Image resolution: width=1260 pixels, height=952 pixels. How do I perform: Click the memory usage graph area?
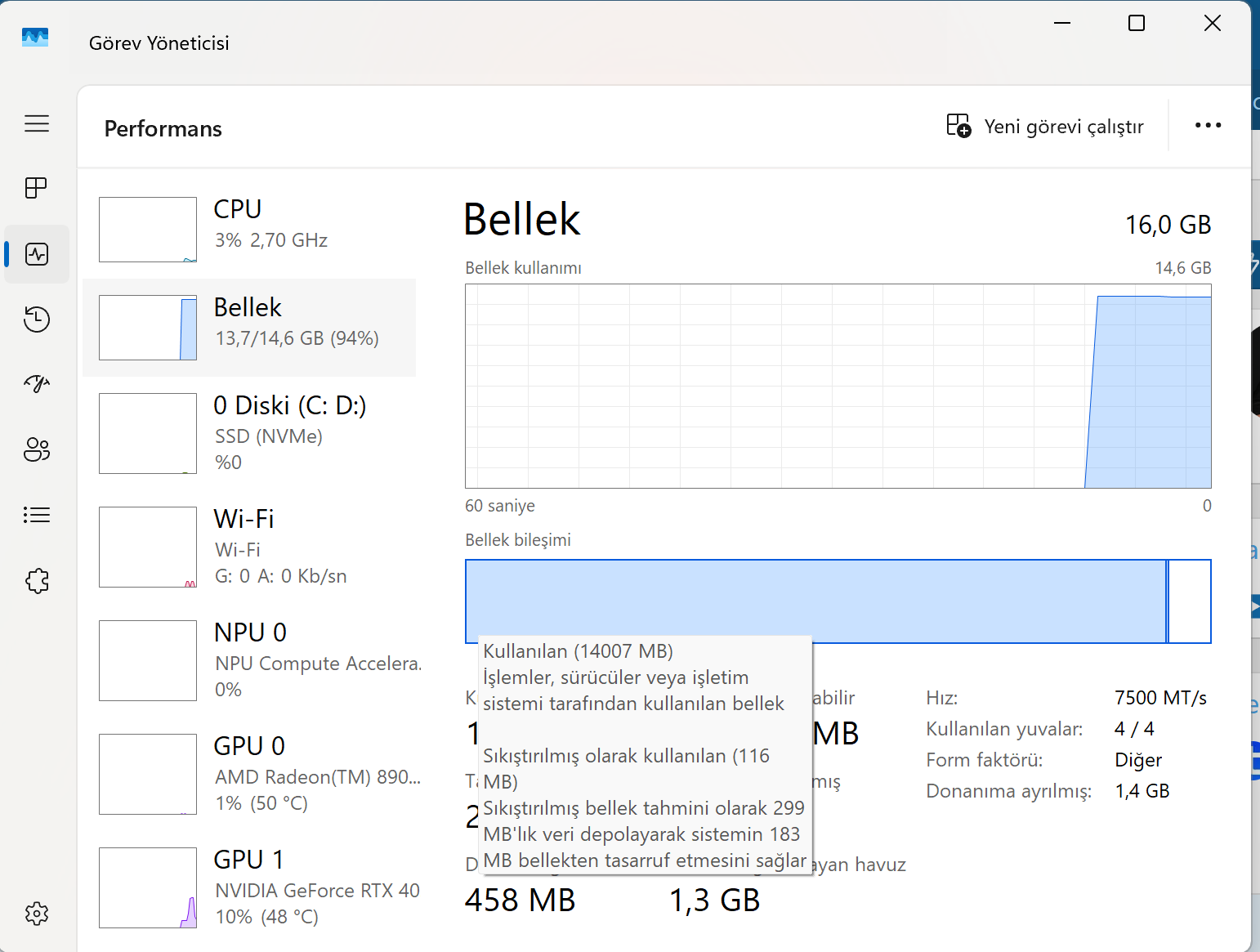[x=838, y=386]
